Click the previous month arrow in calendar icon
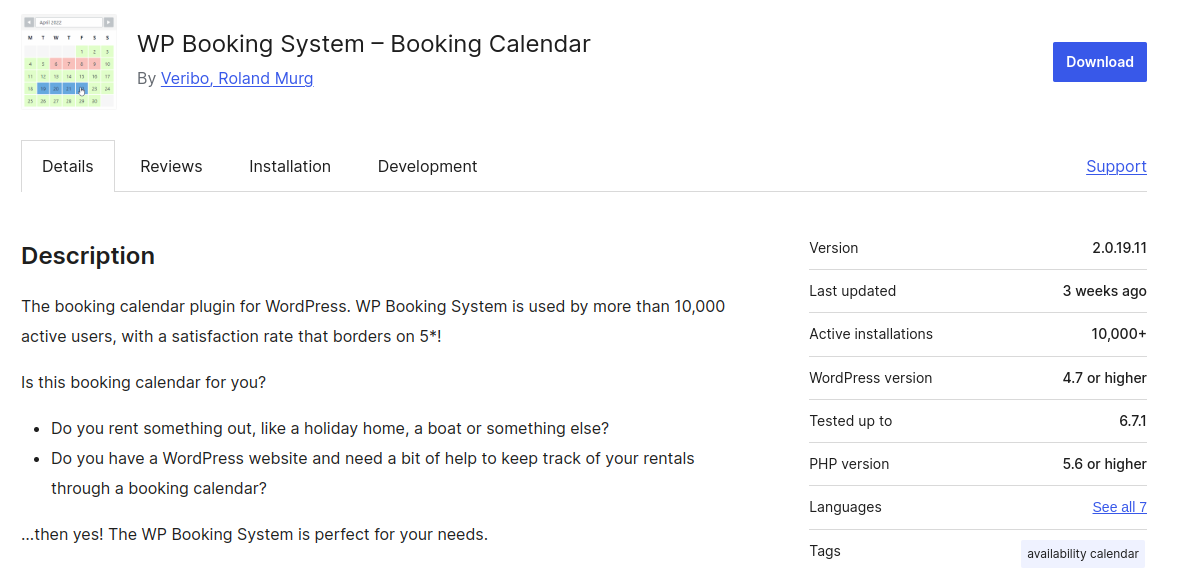This screenshot has width=1197, height=573. coord(29,22)
